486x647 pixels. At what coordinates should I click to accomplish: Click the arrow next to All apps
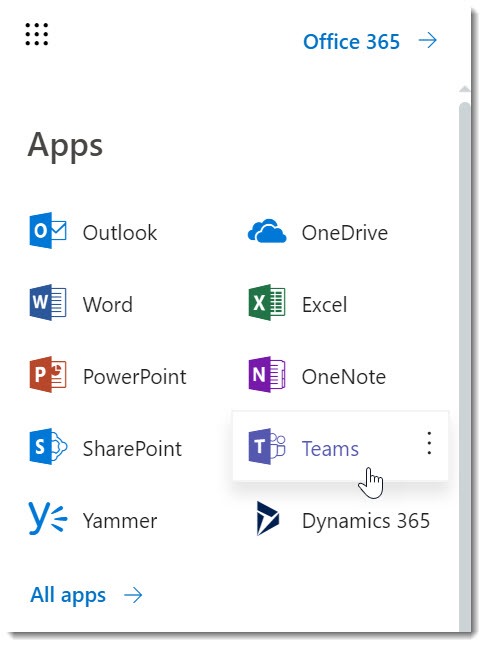point(133,595)
